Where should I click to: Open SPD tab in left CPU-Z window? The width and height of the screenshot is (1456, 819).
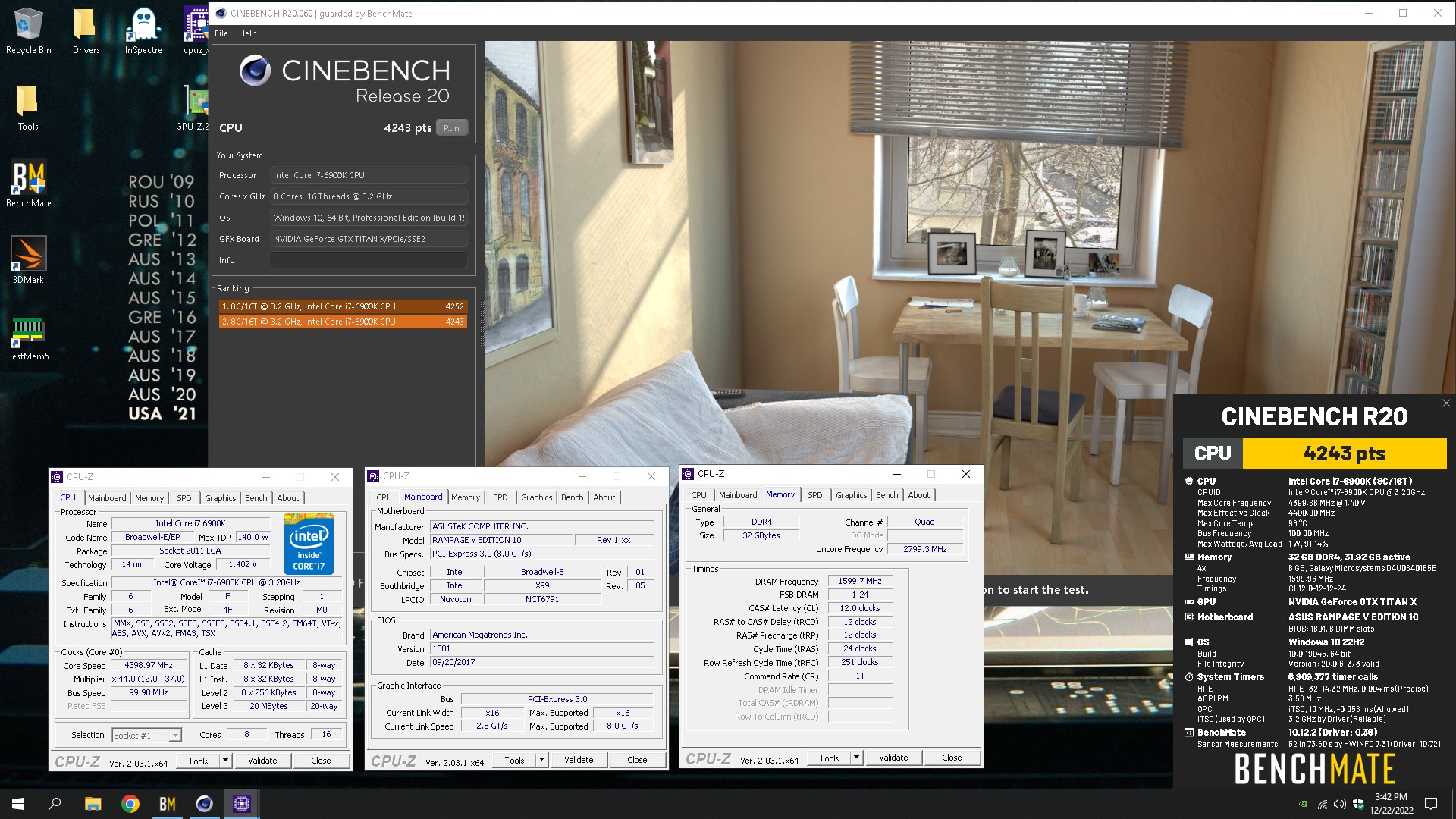(184, 498)
